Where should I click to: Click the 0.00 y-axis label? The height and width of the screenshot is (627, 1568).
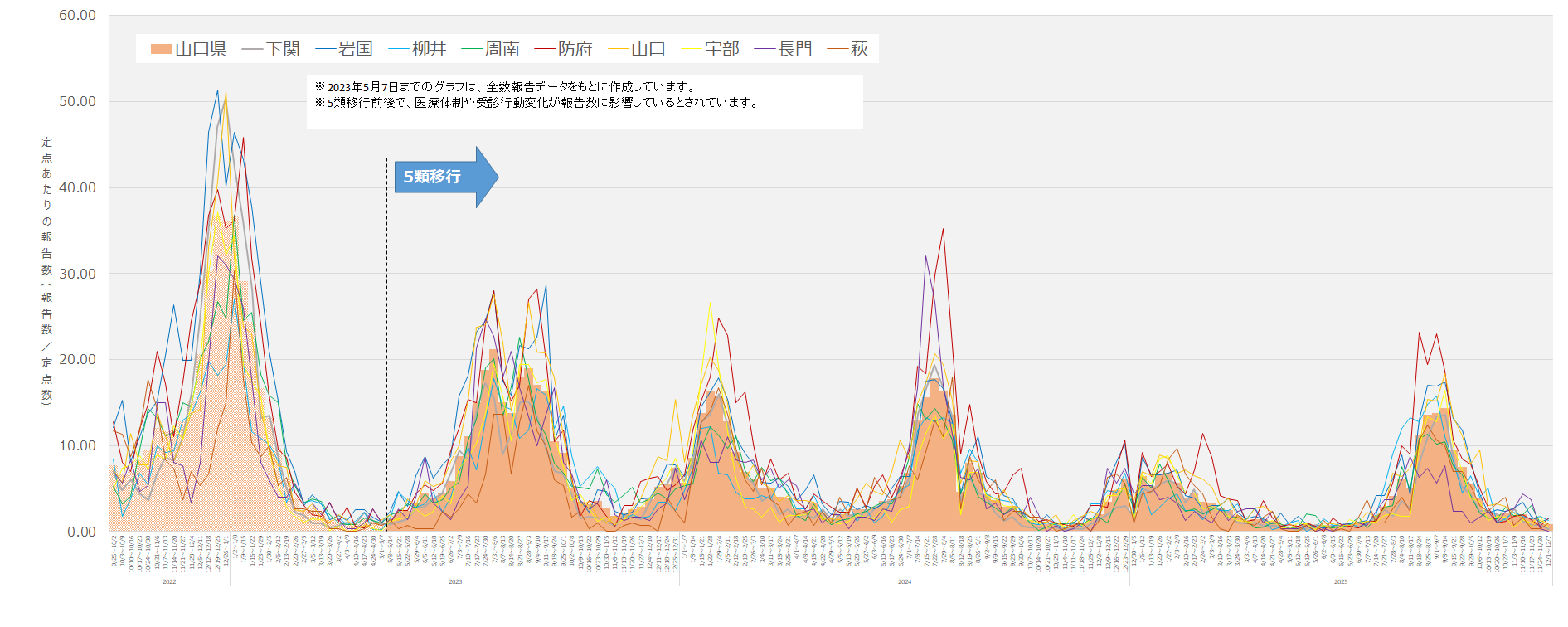coord(81,532)
